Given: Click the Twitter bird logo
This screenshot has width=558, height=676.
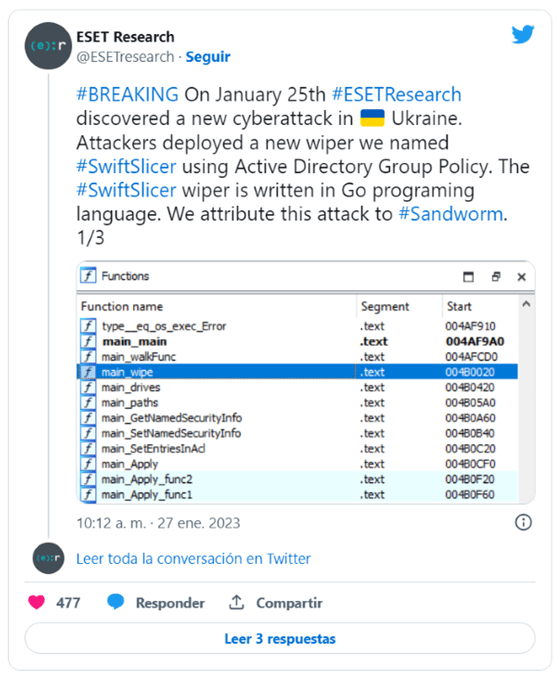Looking at the screenshot, I should 523,34.
